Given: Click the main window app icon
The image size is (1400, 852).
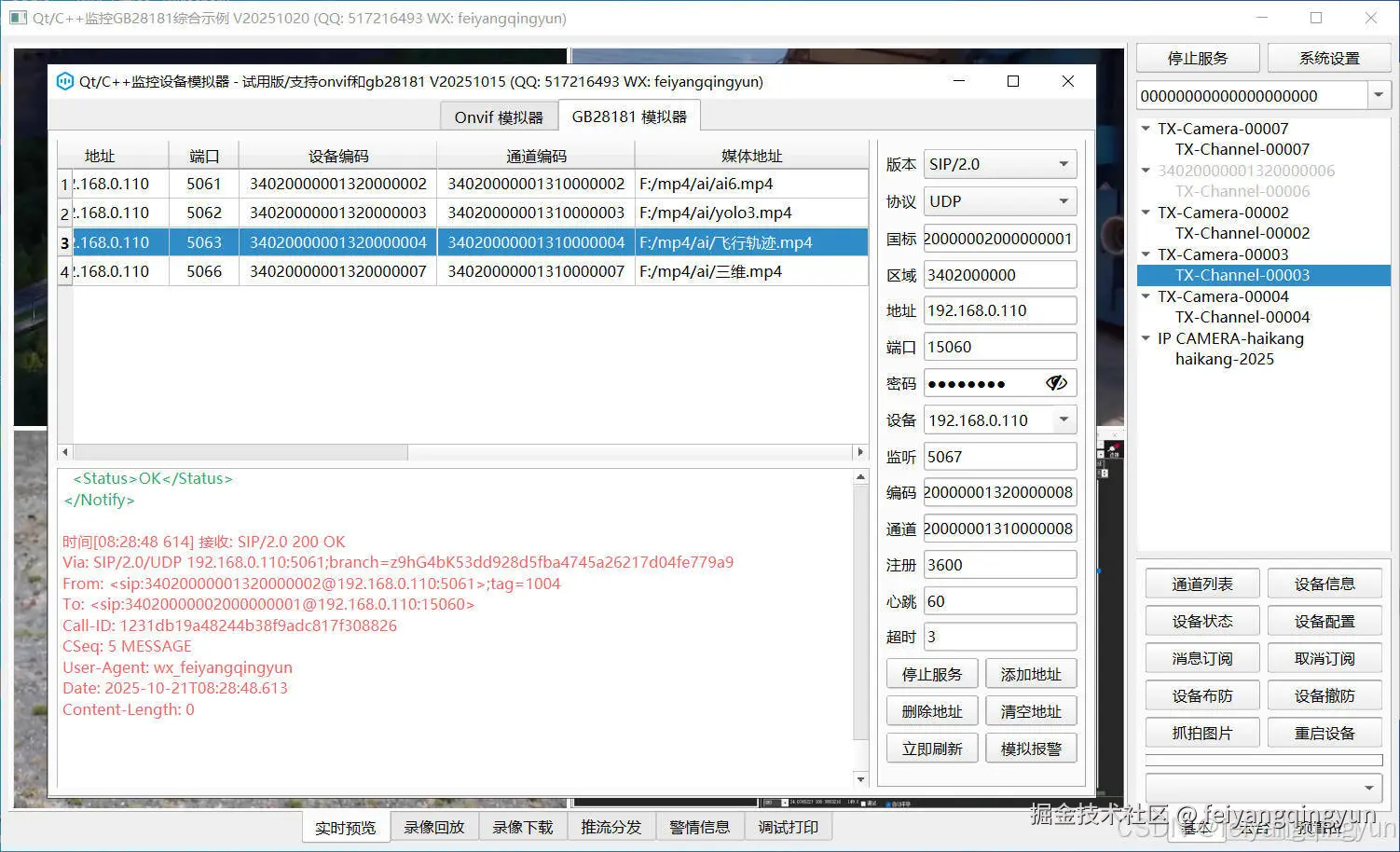Looking at the screenshot, I should pyautogui.click(x=17, y=18).
